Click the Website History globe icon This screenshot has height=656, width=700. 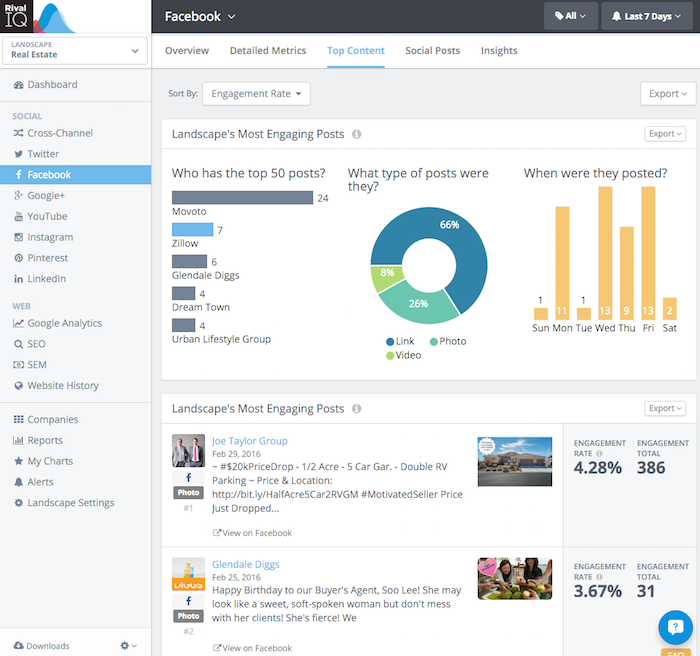click(x=18, y=386)
